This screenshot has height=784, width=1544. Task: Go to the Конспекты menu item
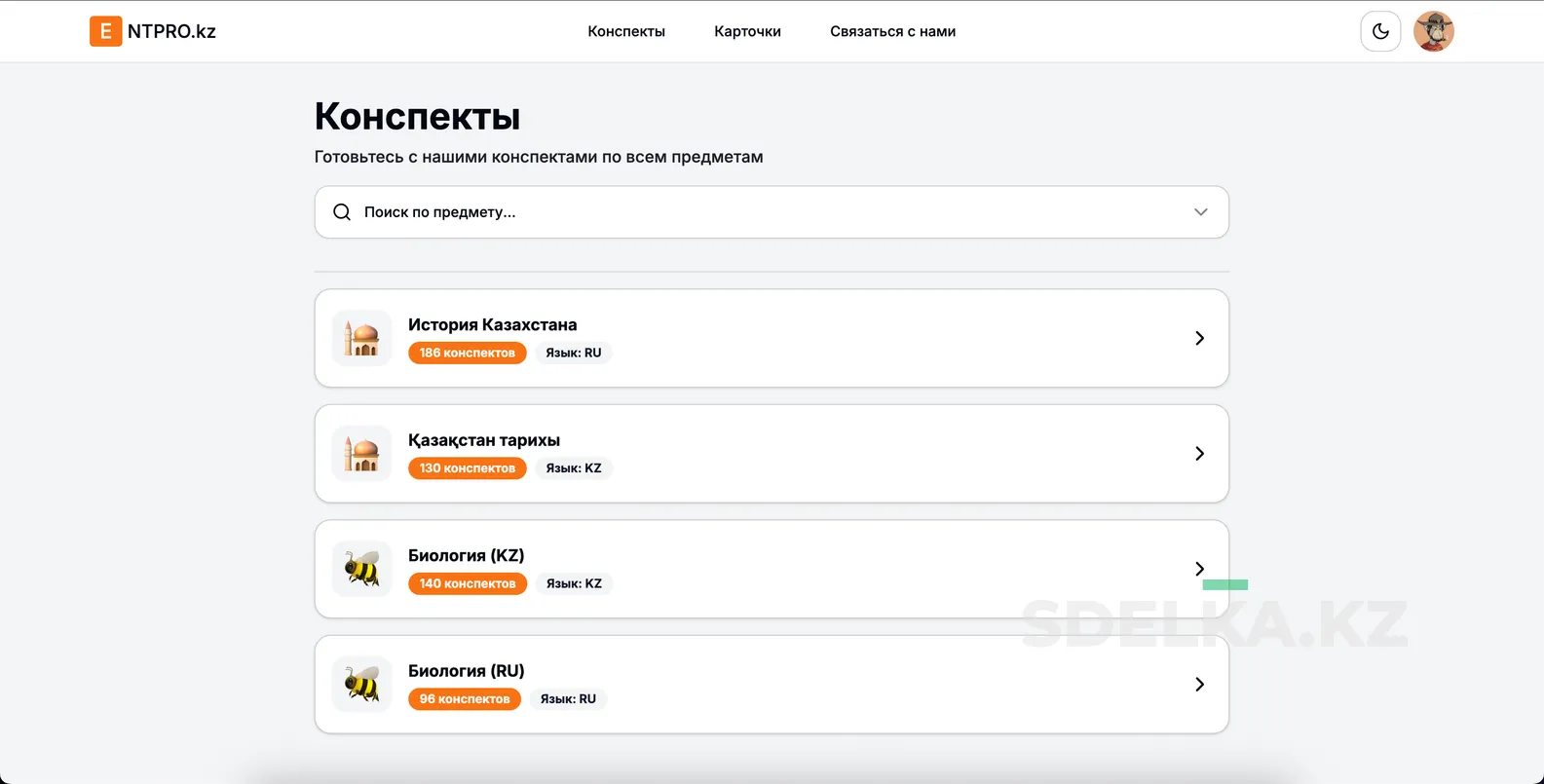point(626,31)
